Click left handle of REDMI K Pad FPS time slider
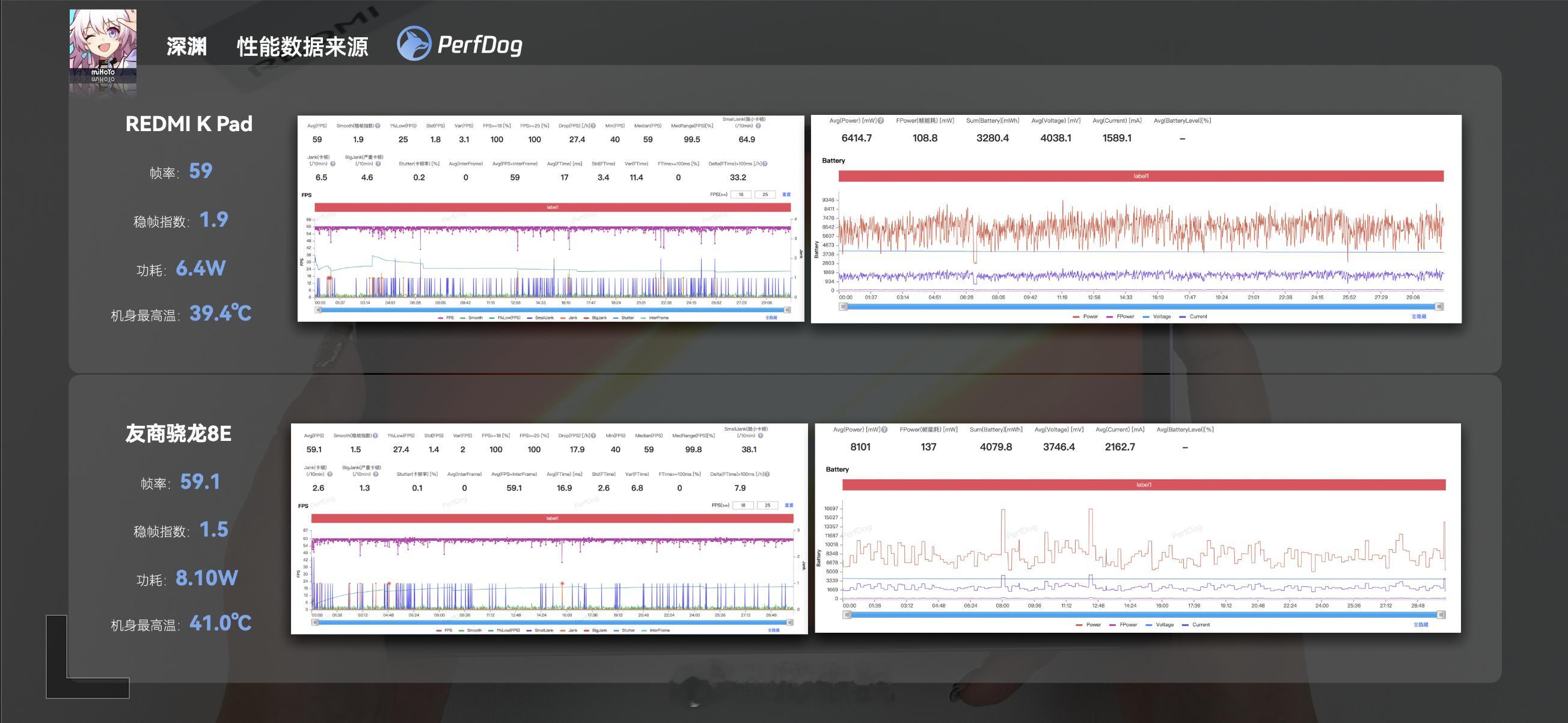 (317, 310)
